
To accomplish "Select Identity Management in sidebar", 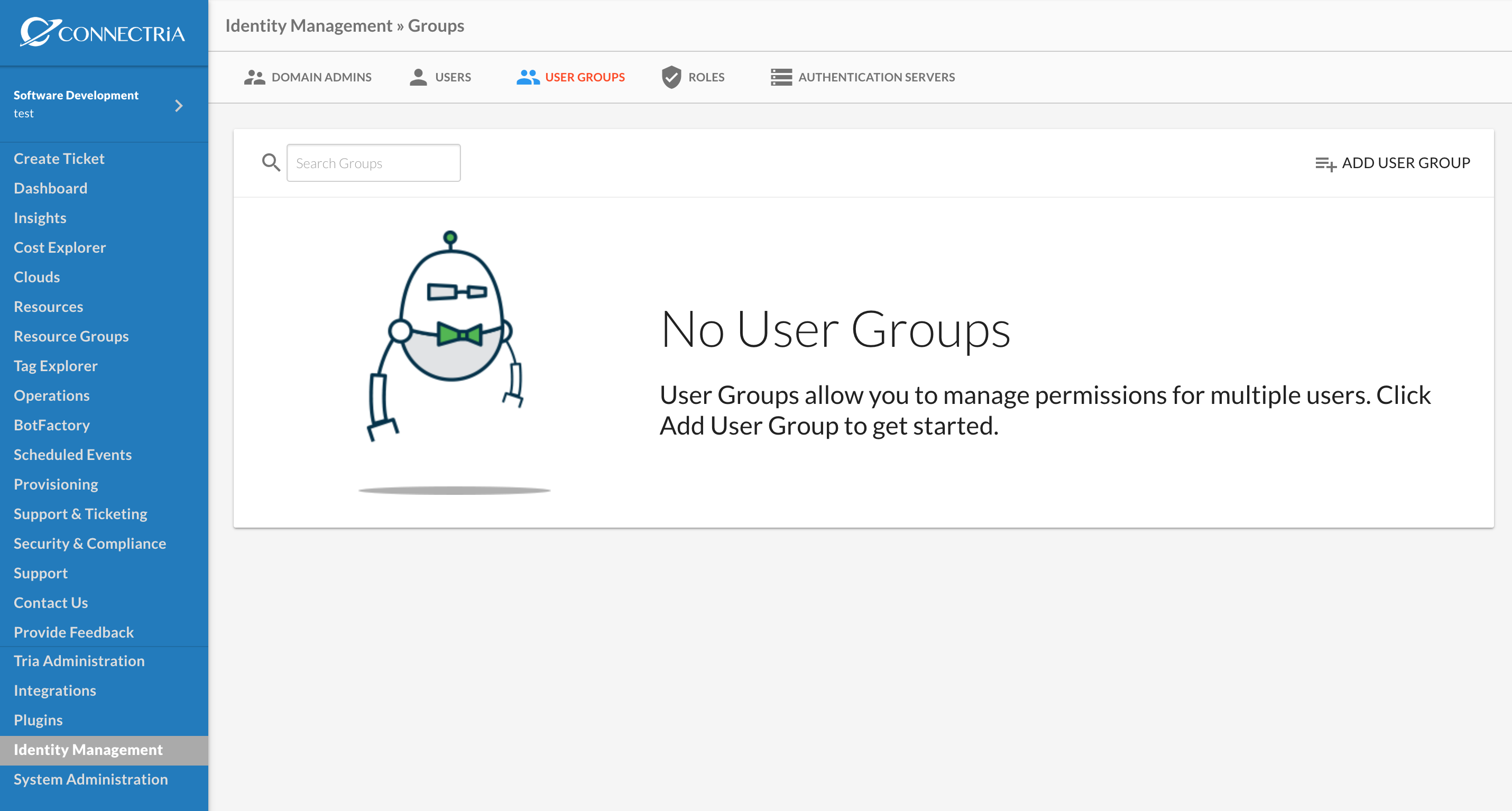I will point(104,750).
